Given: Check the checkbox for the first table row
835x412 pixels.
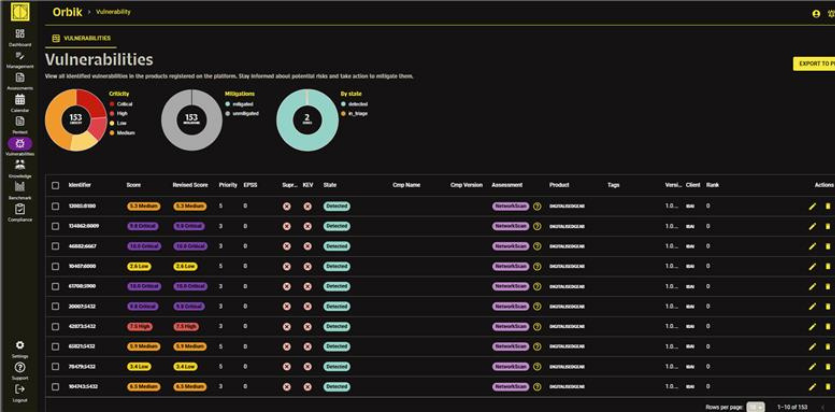Looking at the screenshot, I should 56,206.
